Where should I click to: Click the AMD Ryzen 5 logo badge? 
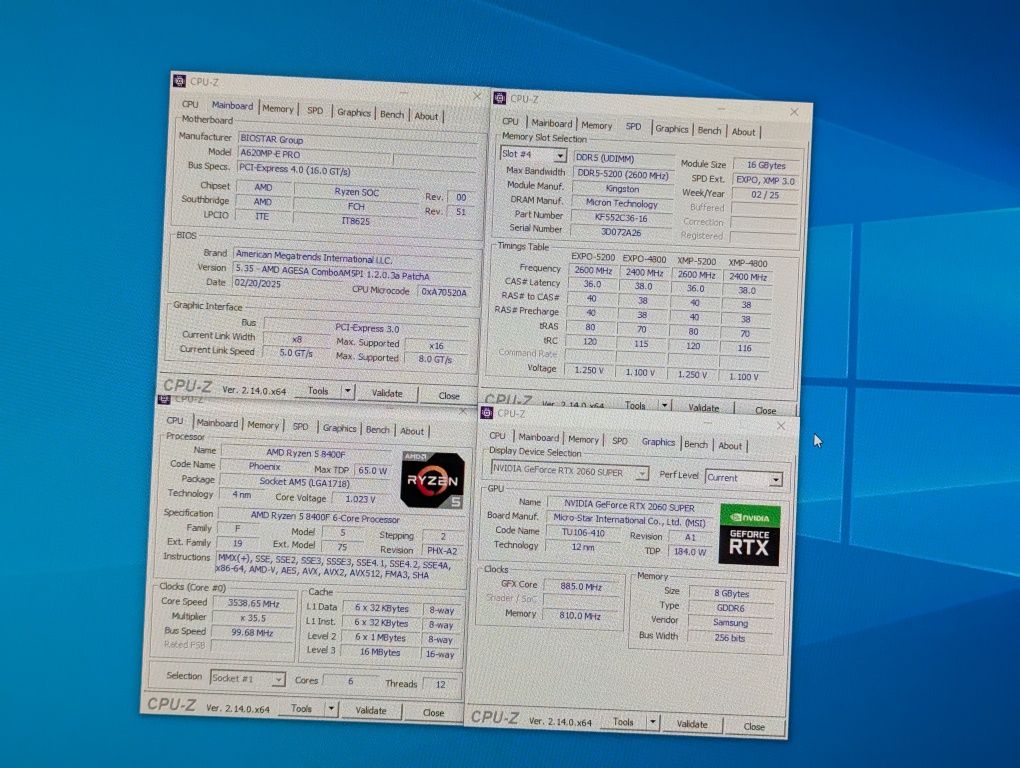433,480
